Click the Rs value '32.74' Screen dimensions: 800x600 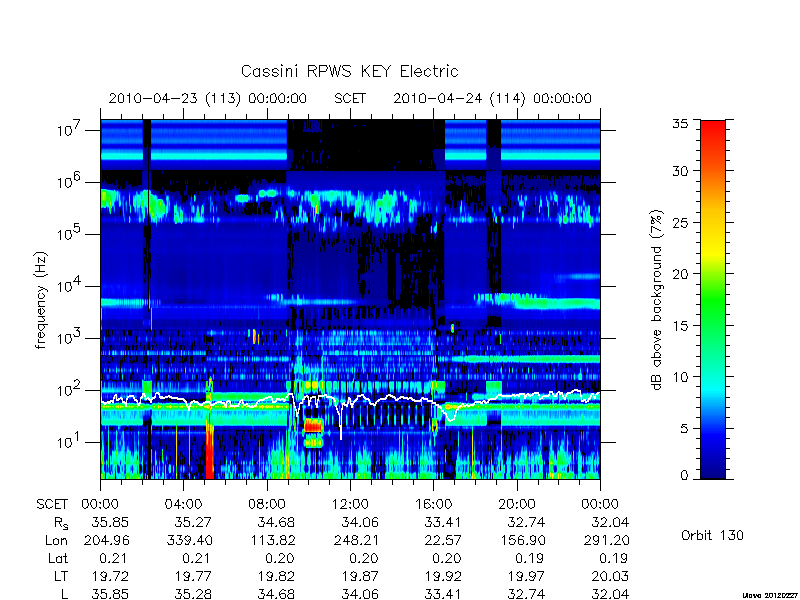pos(526,523)
